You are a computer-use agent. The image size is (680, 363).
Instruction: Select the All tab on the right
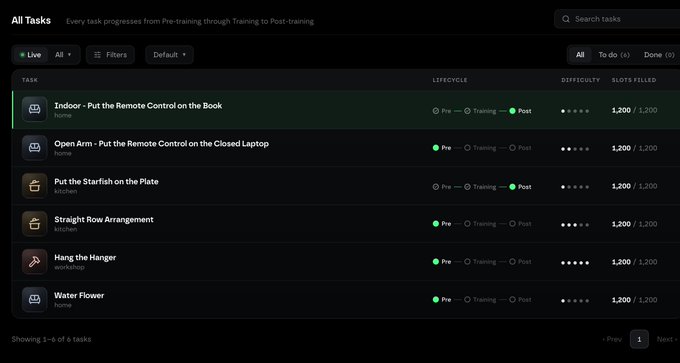580,55
